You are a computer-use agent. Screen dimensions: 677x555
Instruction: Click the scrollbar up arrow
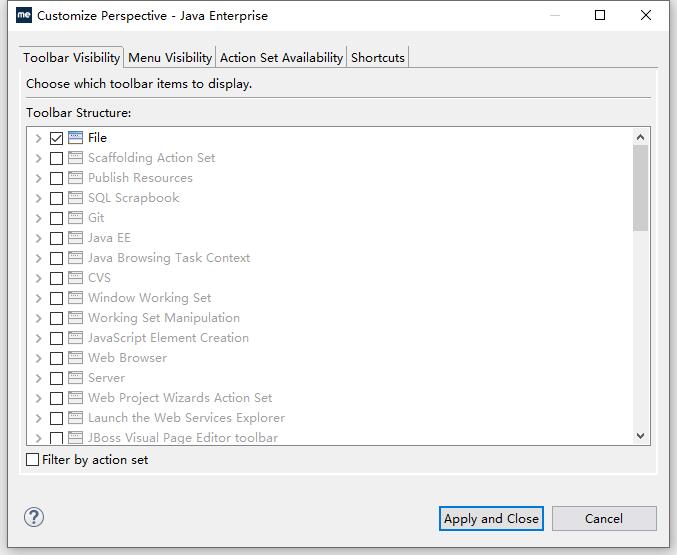(640, 137)
